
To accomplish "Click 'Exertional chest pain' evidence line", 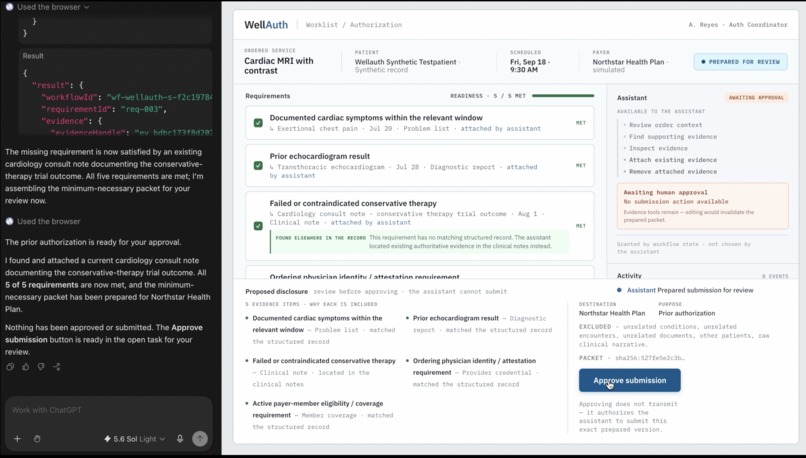I will pyautogui.click(x=405, y=129).
